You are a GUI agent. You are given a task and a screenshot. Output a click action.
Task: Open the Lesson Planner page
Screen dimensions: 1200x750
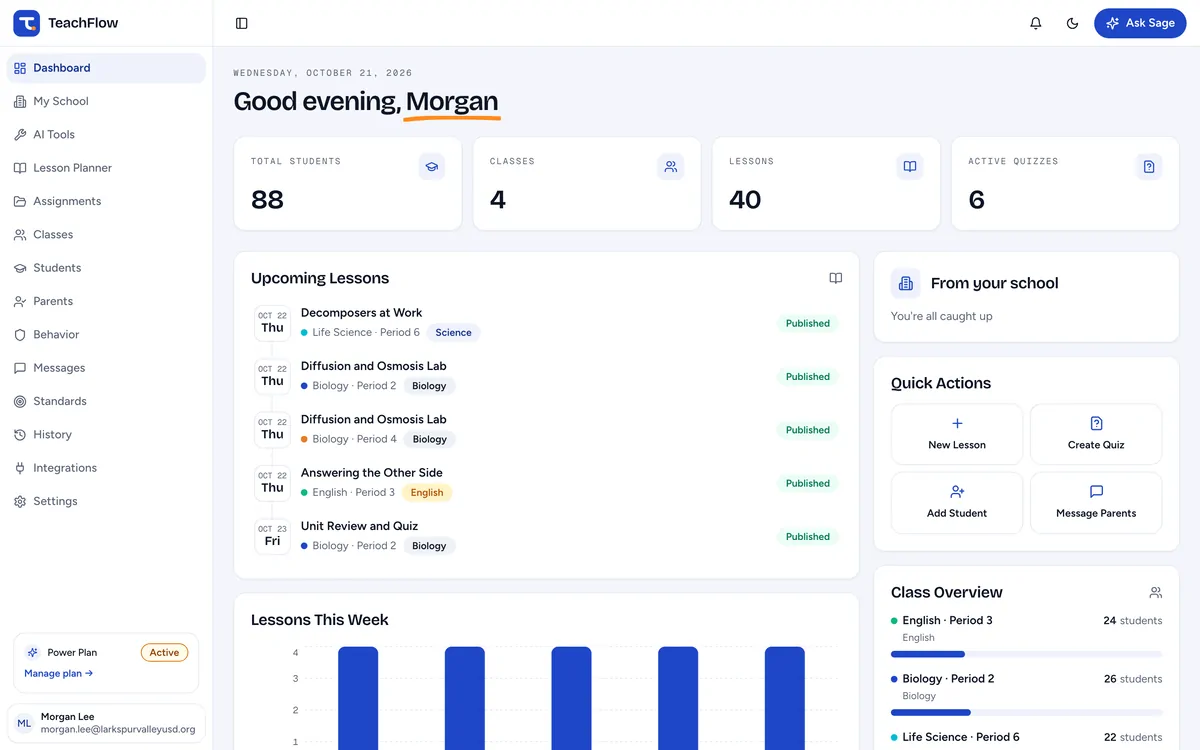point(106,168)
